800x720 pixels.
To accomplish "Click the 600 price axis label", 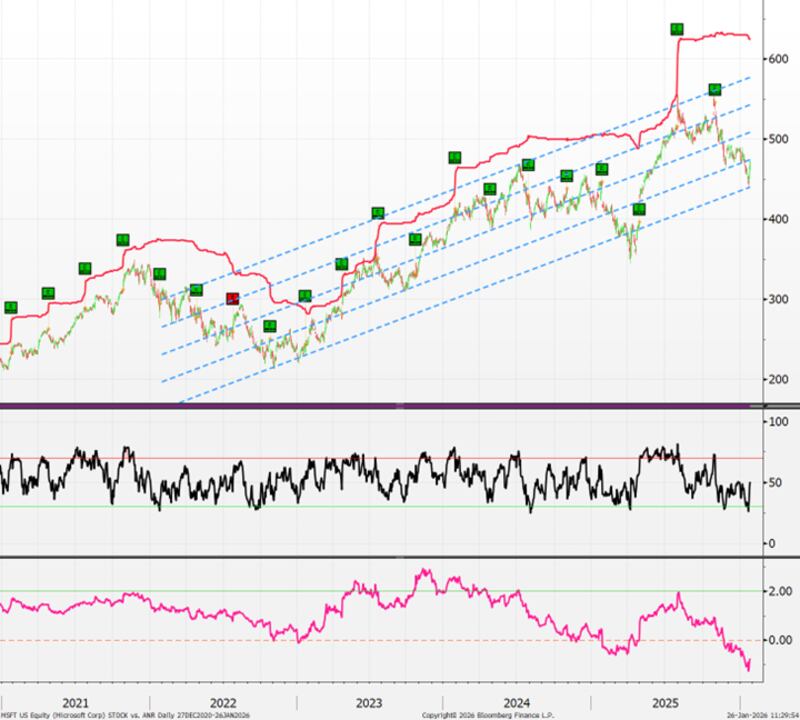I will tap(777, 59).
